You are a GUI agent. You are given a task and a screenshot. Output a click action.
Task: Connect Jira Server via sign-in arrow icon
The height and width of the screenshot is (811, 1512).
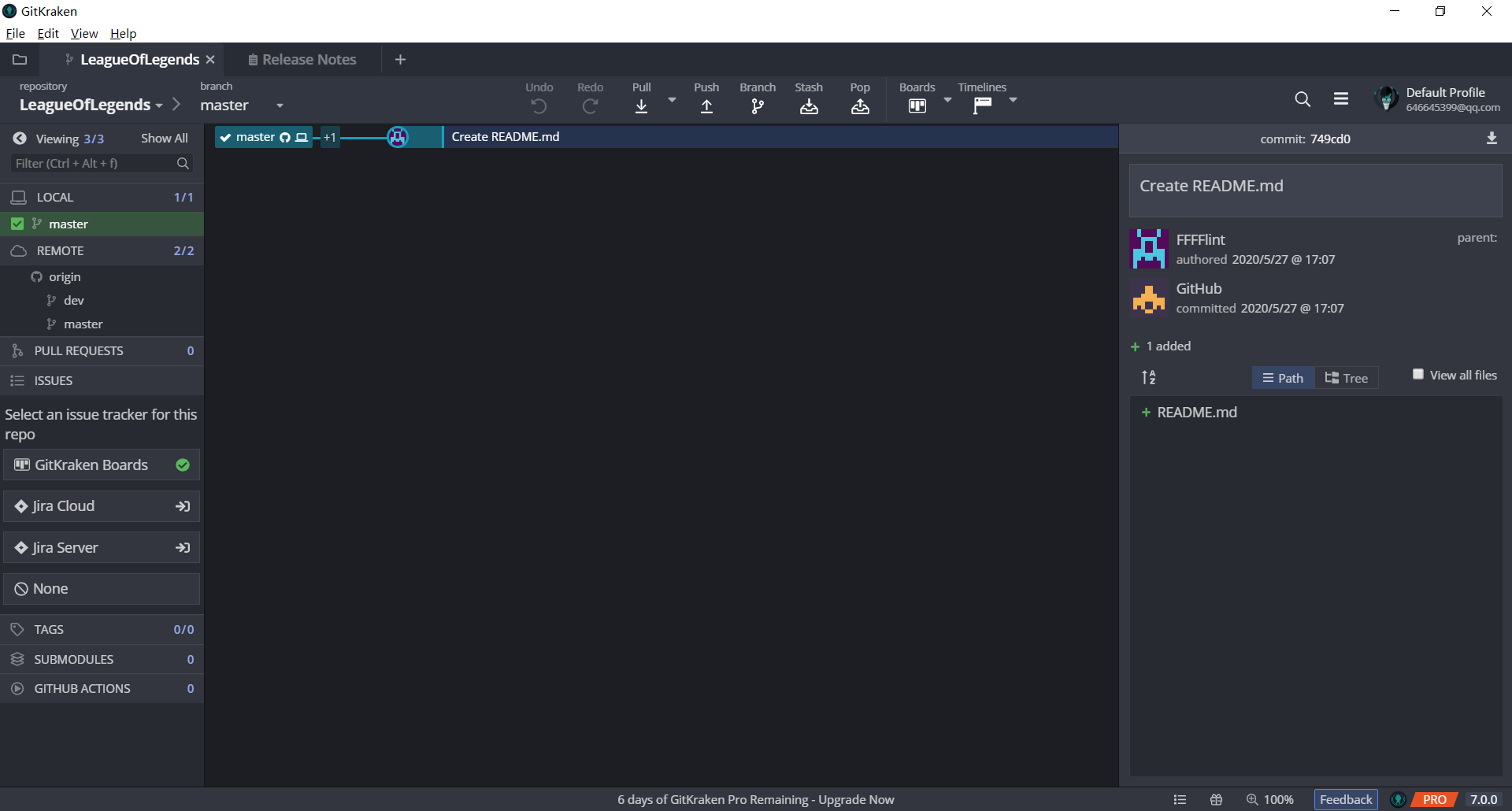183,548
